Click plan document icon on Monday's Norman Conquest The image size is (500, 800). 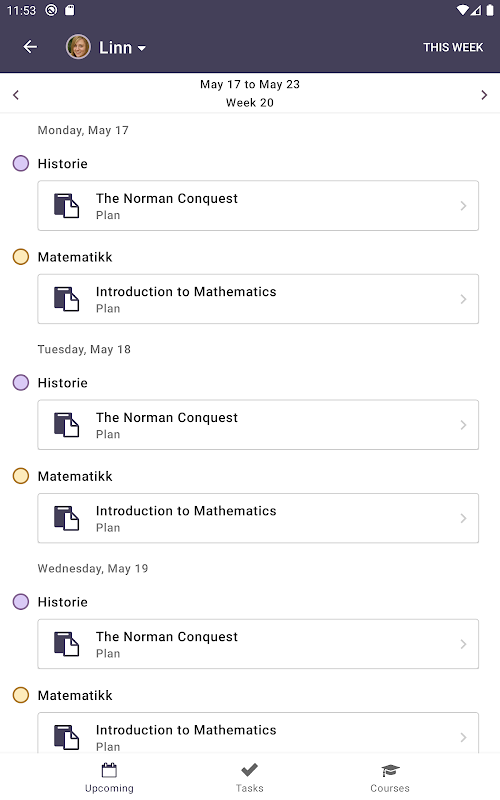pos(67,206)
